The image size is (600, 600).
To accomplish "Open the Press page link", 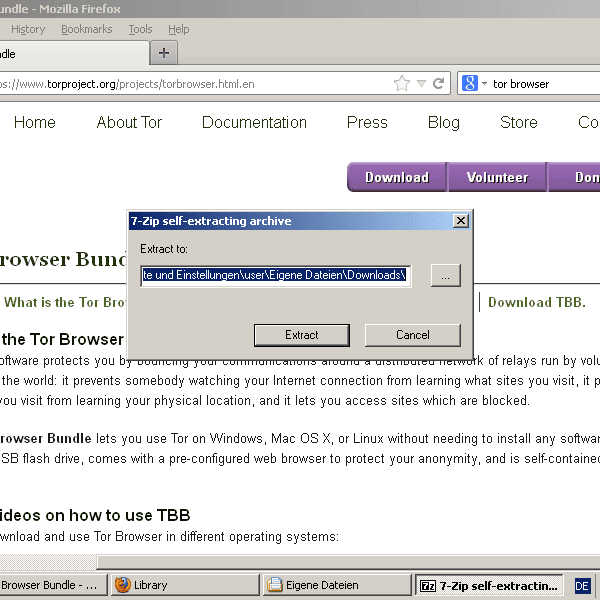I will pyautogui.click(x=367, y=122).
